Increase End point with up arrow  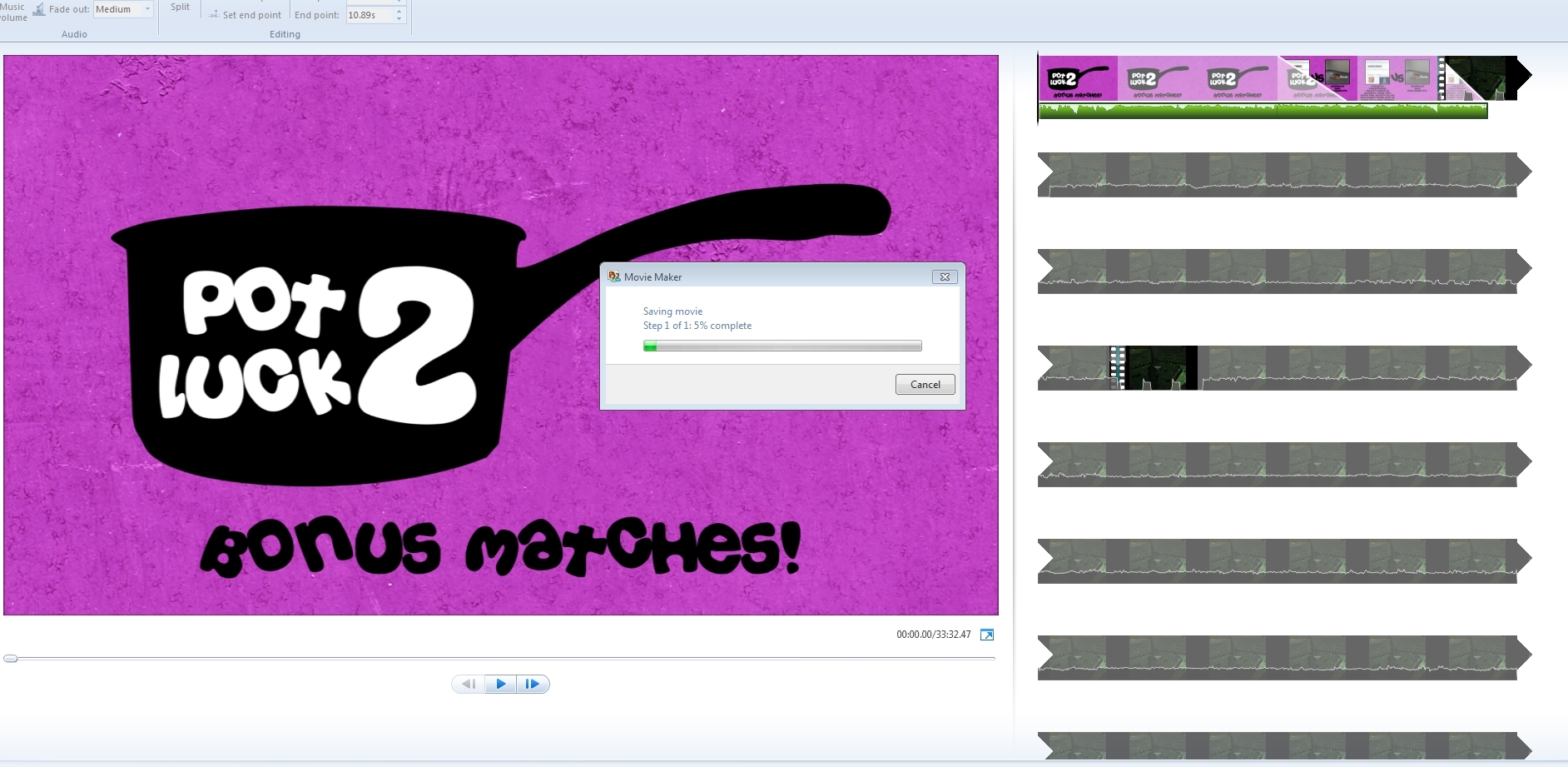pyautogui.click(x=399, y=11)
